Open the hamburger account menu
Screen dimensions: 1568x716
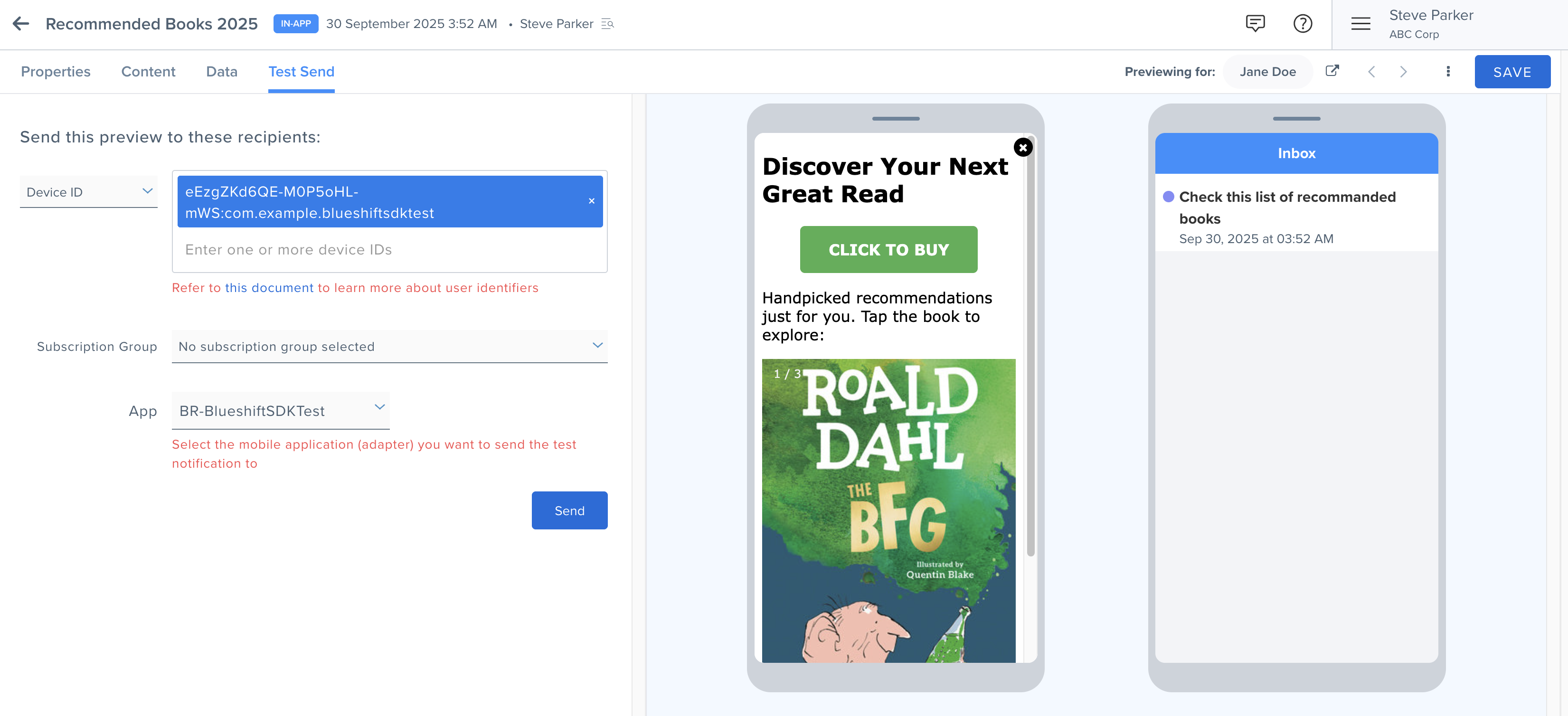tap(1360, 24)
